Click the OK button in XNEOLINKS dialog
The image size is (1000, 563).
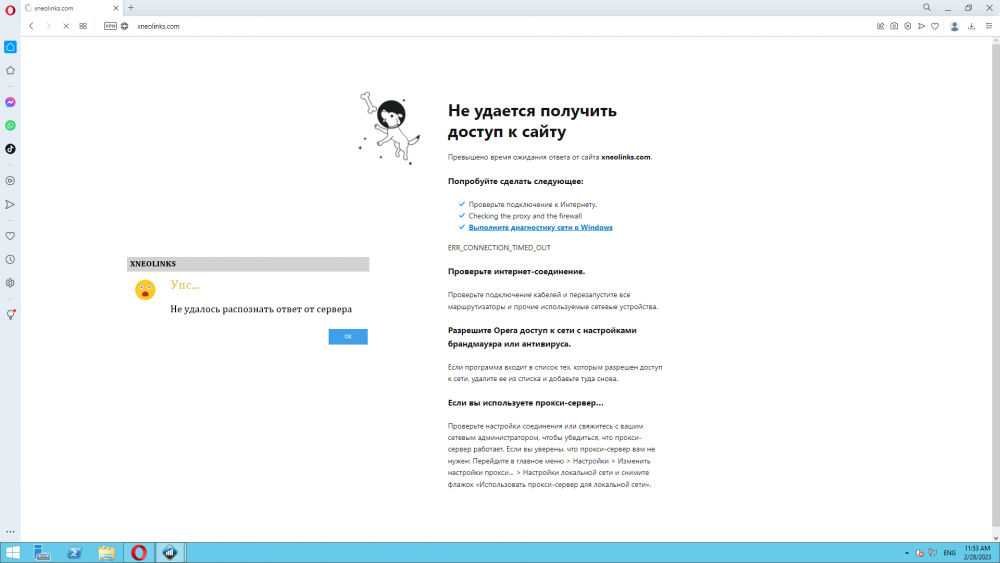coord(348,337)
